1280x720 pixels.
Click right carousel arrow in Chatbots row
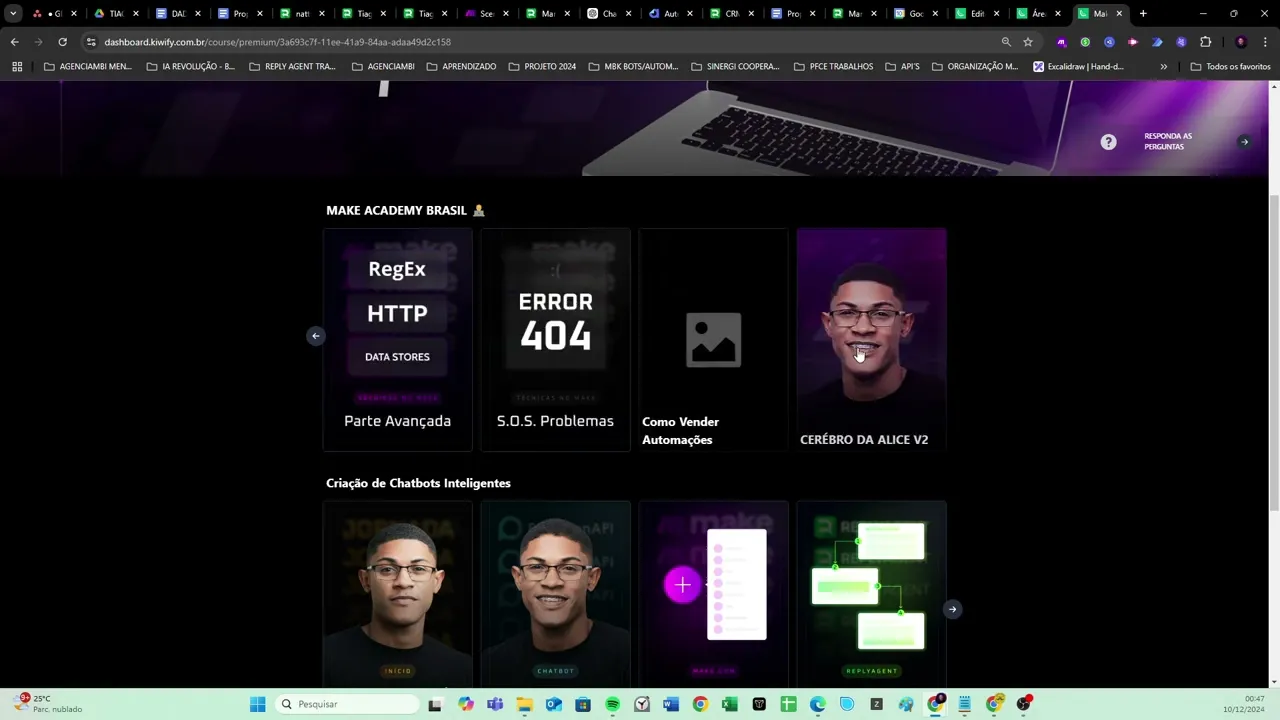click(x=952, y=609)
